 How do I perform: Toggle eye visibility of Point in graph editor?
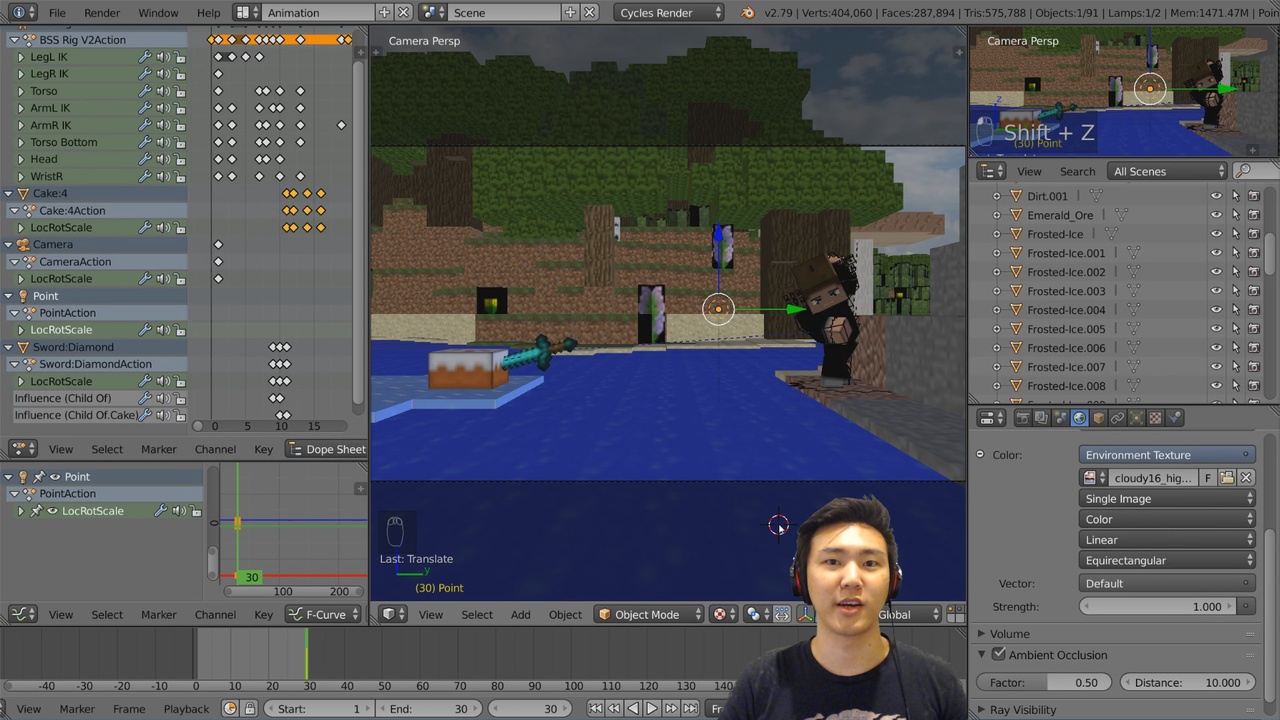[x=55, y=477]
